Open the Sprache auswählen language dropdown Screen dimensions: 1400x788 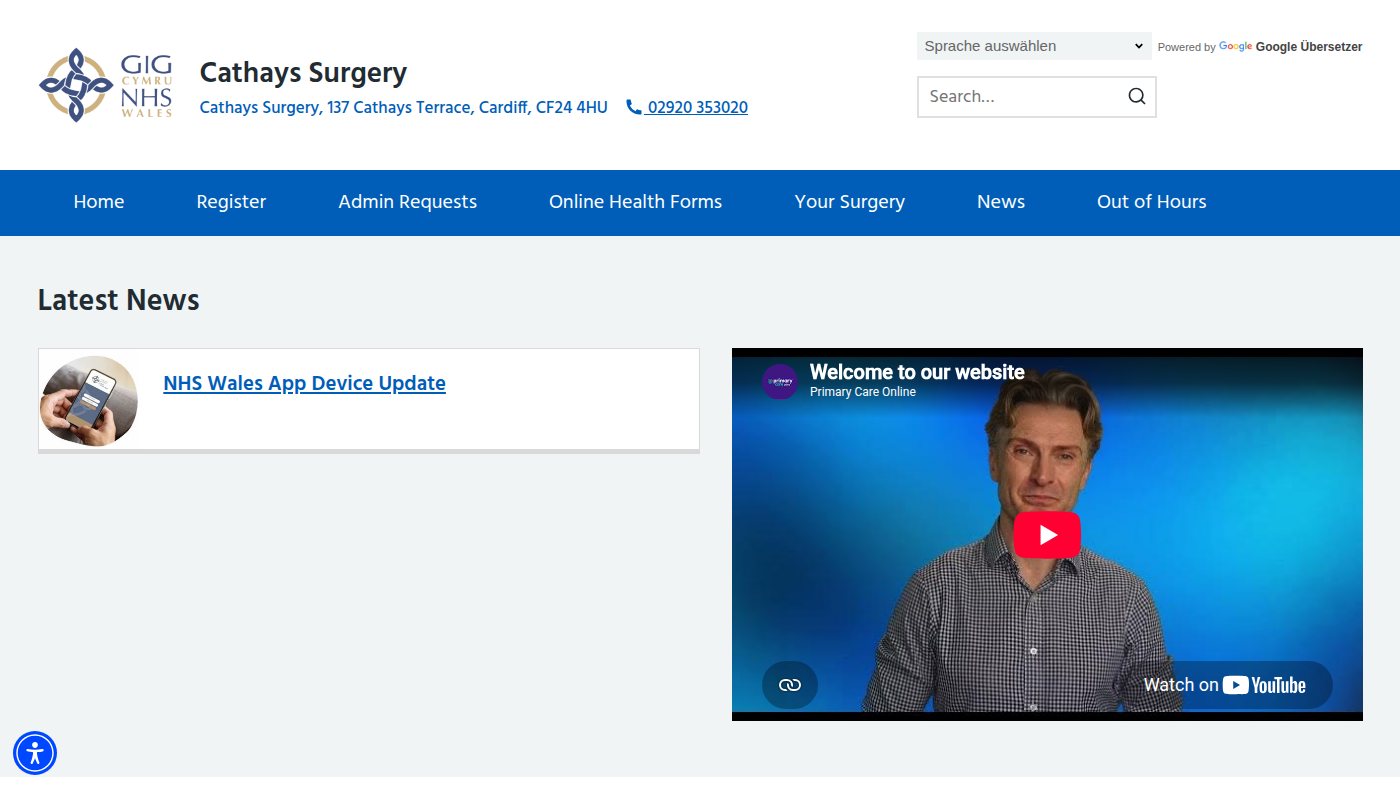1034,46
